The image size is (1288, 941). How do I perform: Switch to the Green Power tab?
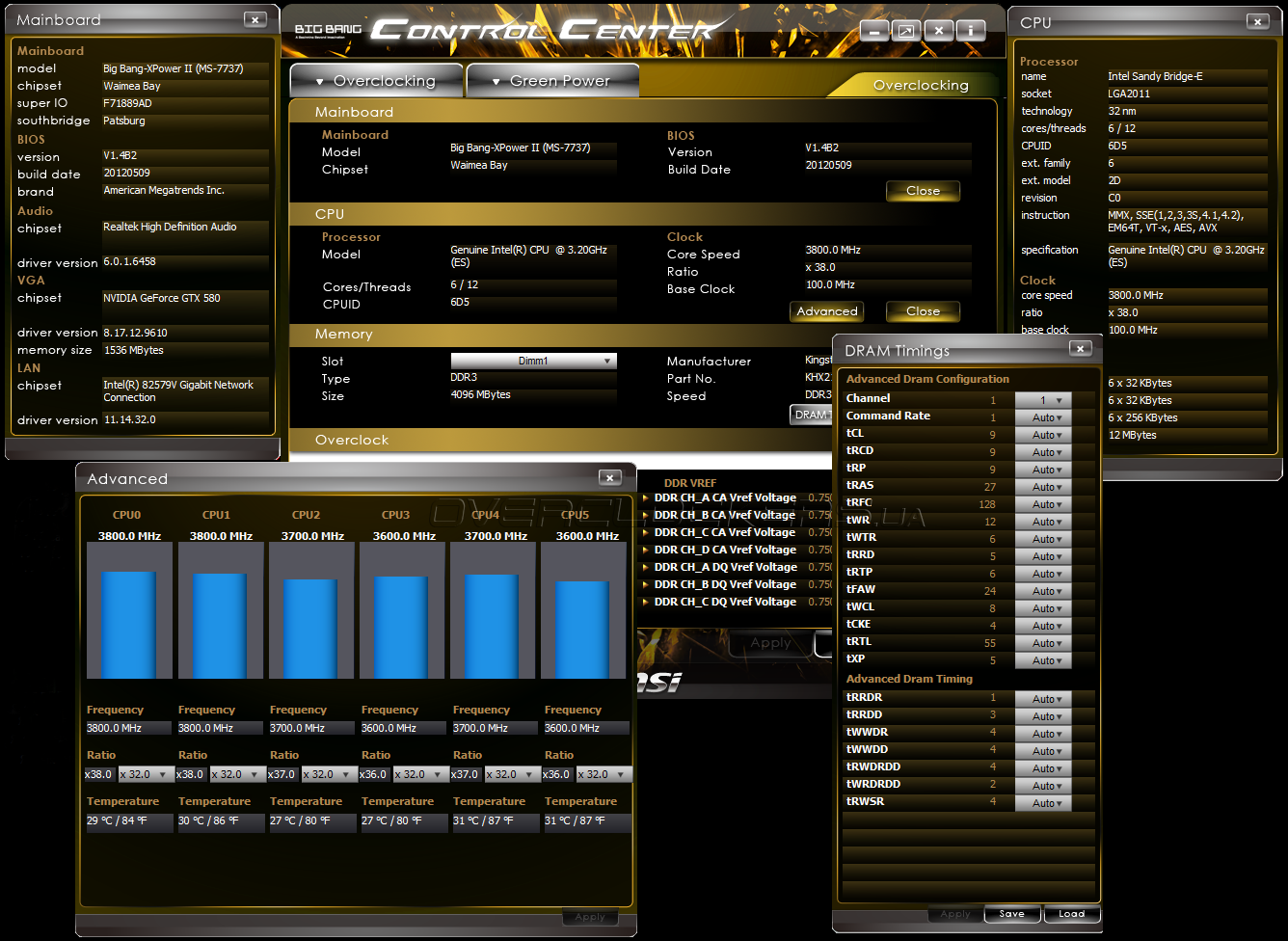point(551,81)
